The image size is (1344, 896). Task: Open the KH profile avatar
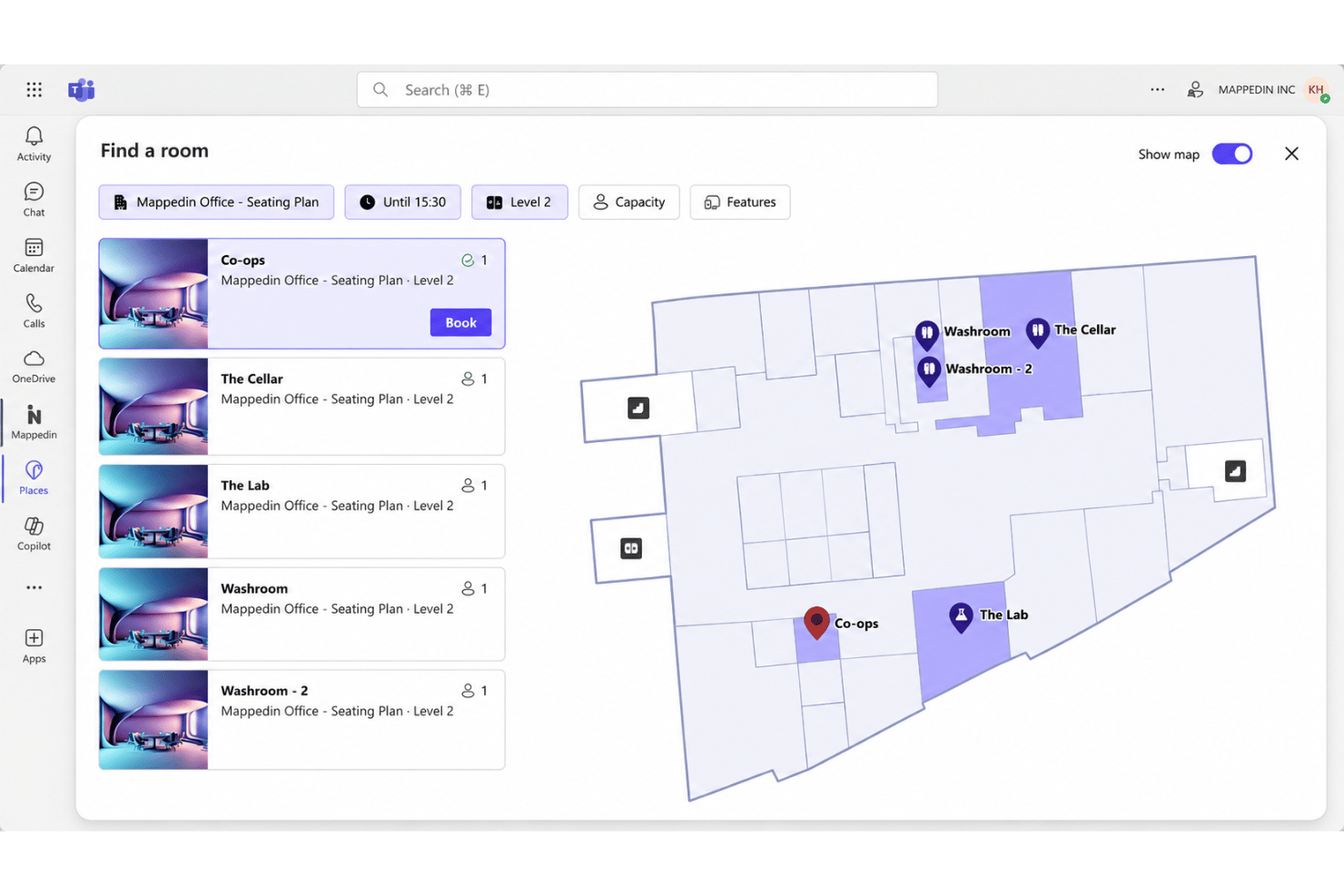(1317, 89)
